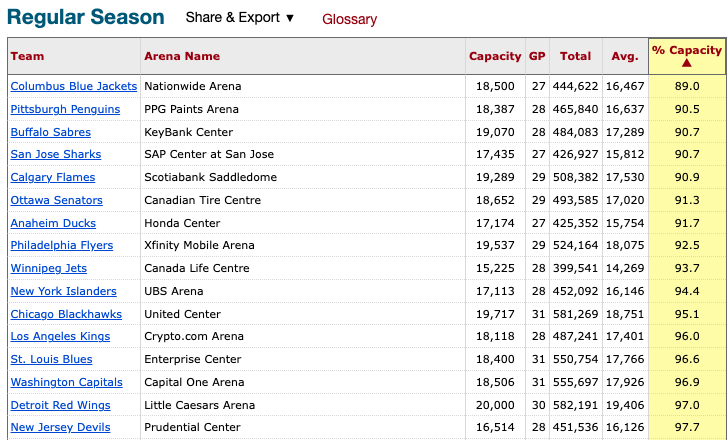
Task: Click the sort arrow under % Capacity
Action: tap(687, 63)
